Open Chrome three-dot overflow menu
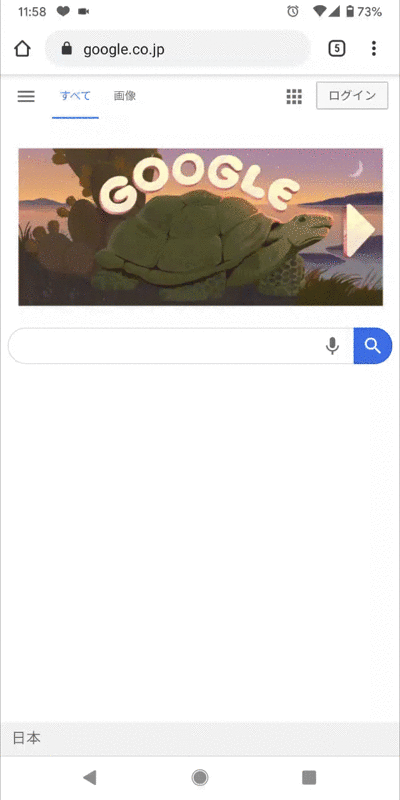This screenshot has width=400, height=800. click(374, 49)
